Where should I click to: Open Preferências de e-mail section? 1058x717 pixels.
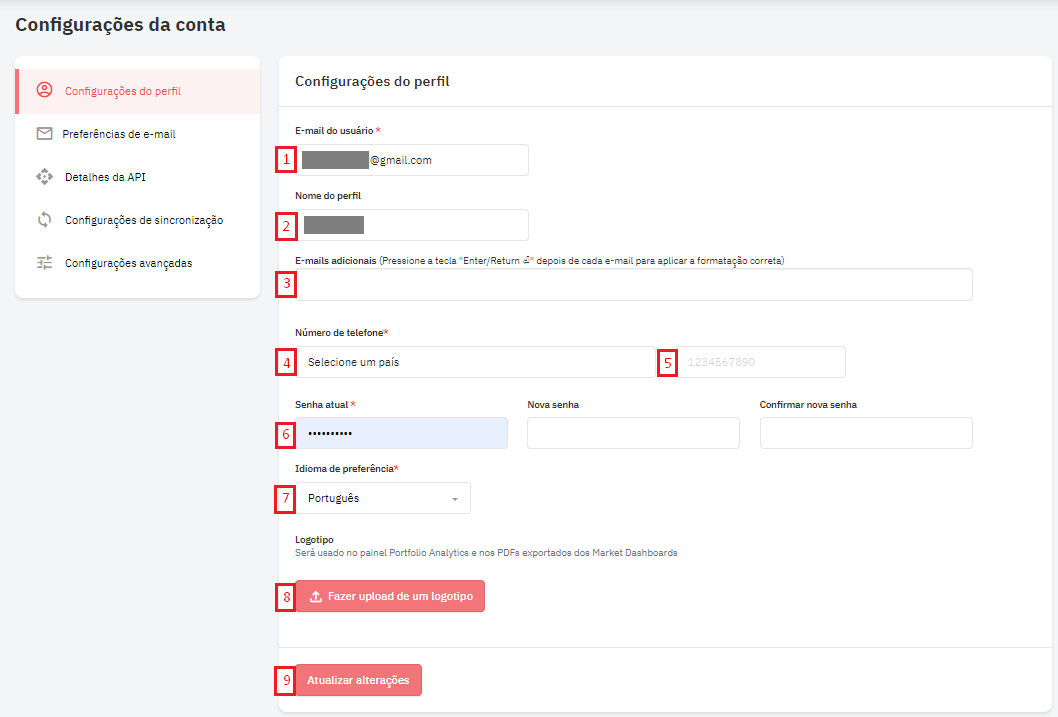coord(119,134)
